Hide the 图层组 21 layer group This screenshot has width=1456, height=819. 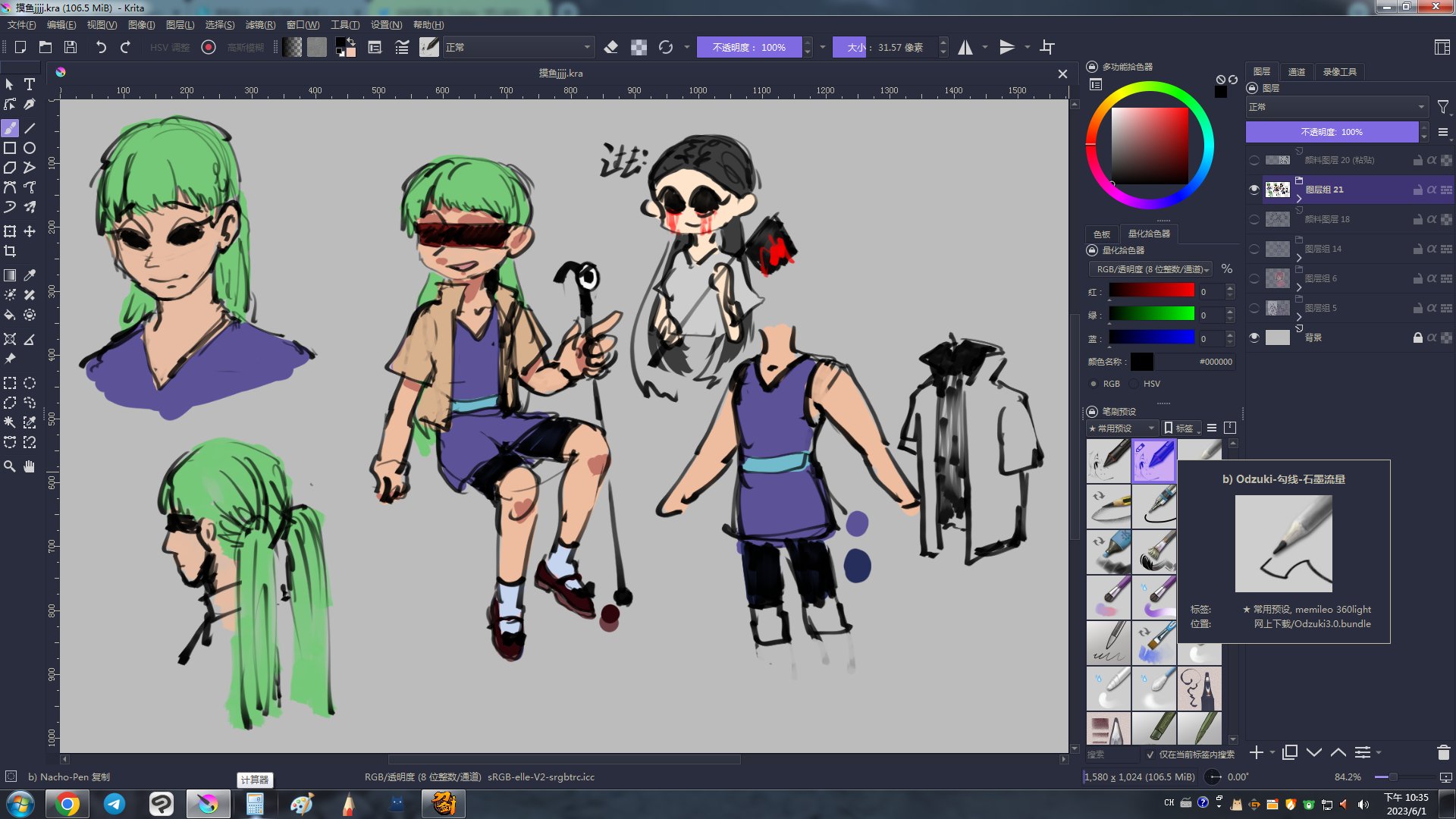1254,190
